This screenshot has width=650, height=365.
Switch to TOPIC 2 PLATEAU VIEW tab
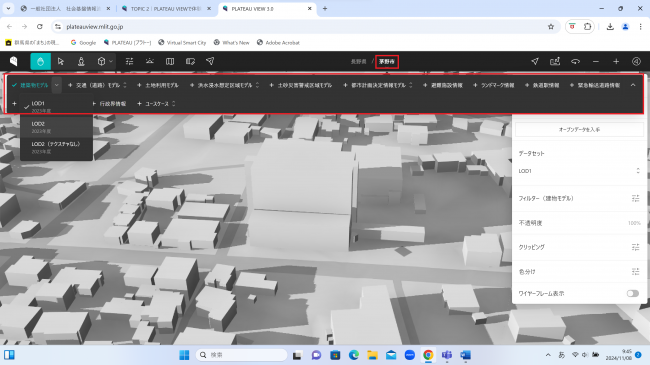(x=166, y=9)
